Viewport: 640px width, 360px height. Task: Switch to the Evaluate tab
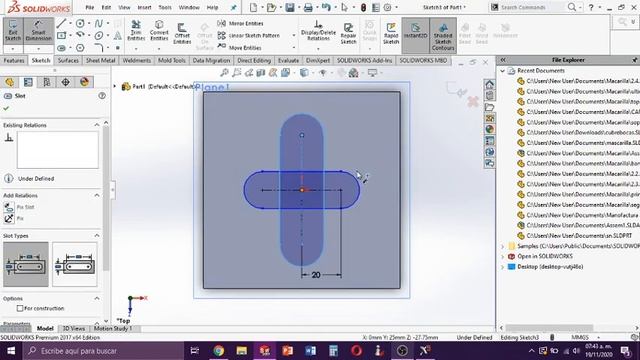coord(288,60)
